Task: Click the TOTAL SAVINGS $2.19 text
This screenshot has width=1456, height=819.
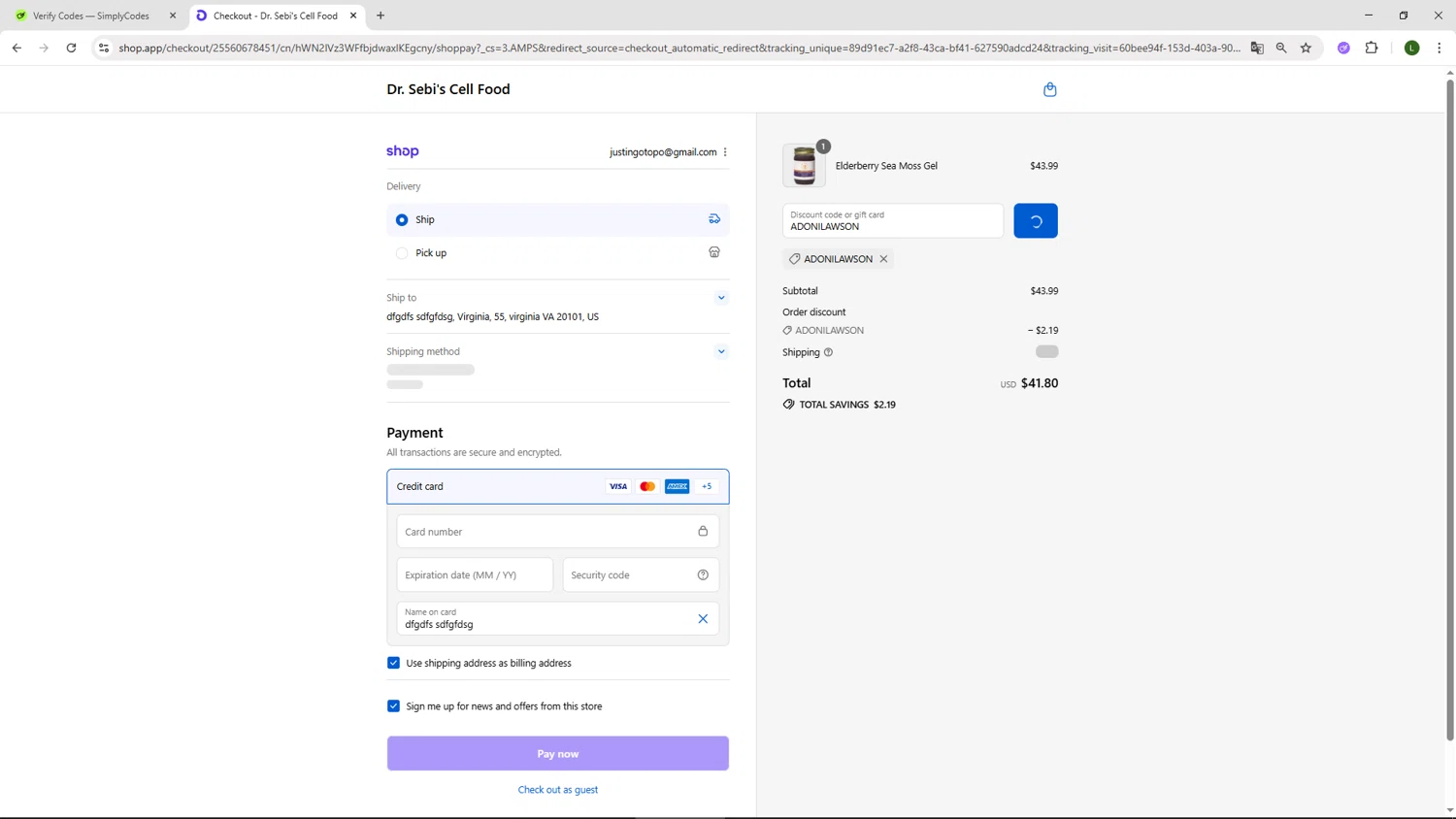Action: click(847, 405)
